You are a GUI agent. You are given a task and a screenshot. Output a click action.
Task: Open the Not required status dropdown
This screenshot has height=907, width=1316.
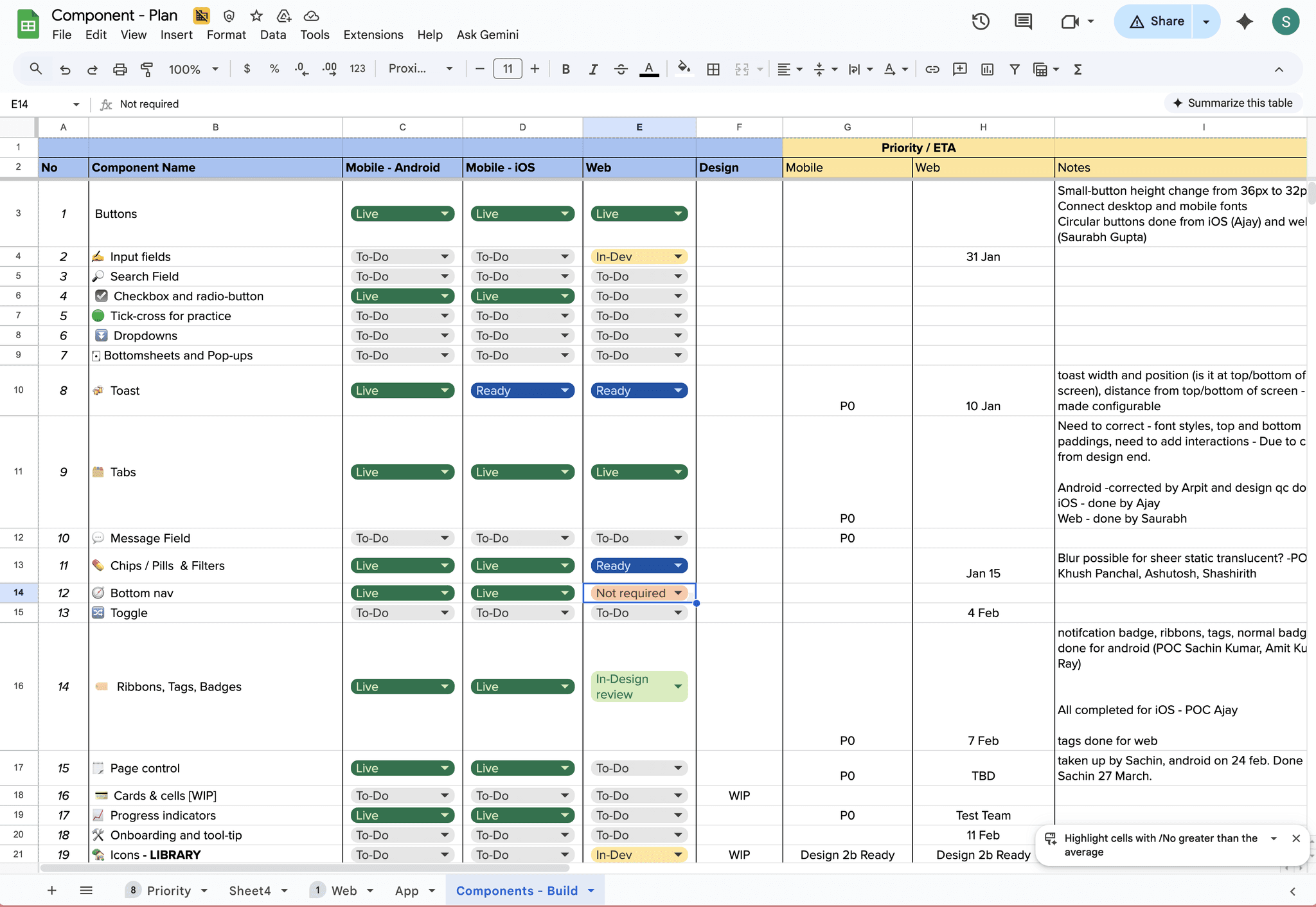point(678,593)
